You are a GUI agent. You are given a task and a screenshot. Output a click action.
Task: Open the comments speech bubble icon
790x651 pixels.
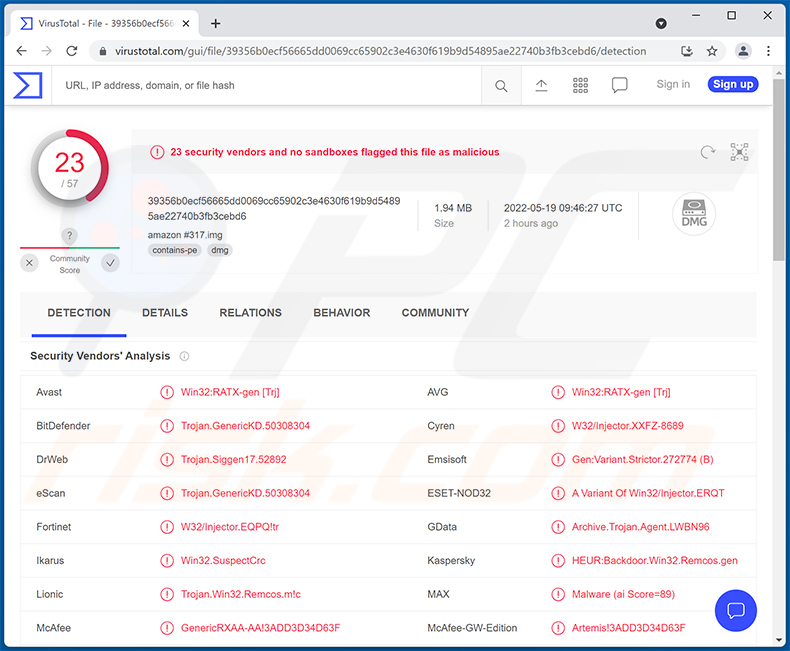click(619, 85)
